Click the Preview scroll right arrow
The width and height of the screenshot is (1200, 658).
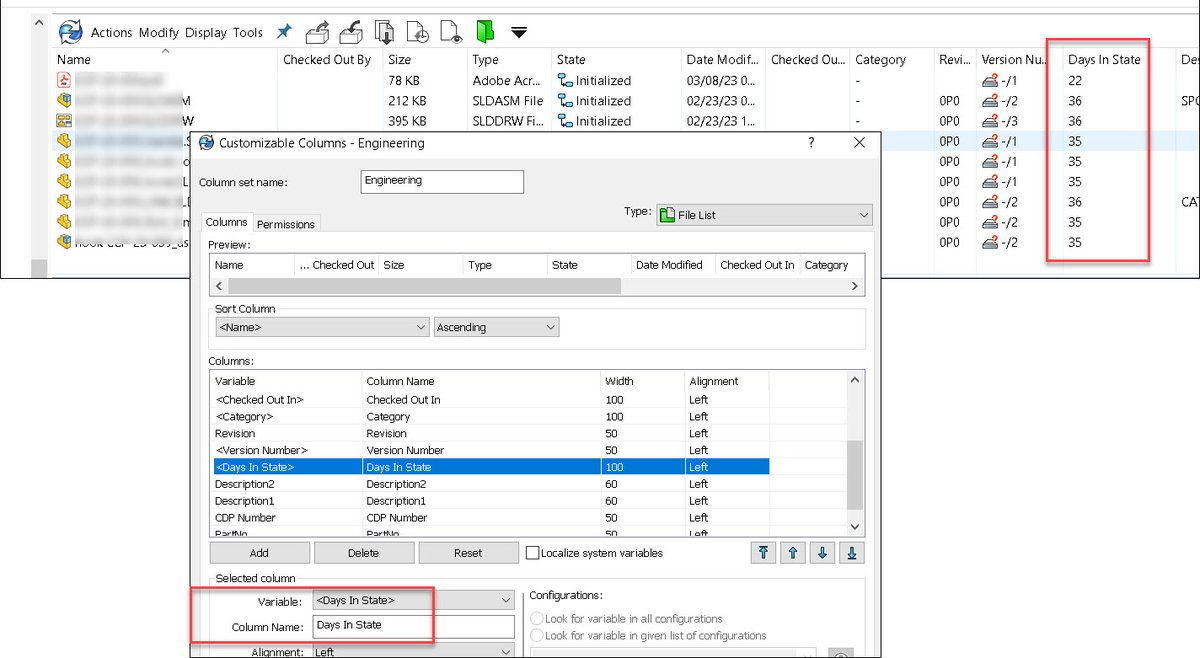tap(854, 286)
